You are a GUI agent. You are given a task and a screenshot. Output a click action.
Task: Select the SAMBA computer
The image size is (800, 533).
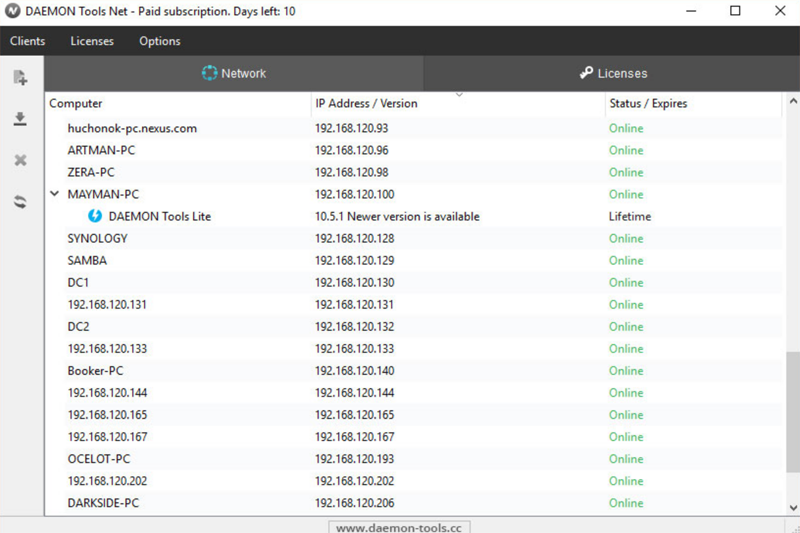point(87,260)
